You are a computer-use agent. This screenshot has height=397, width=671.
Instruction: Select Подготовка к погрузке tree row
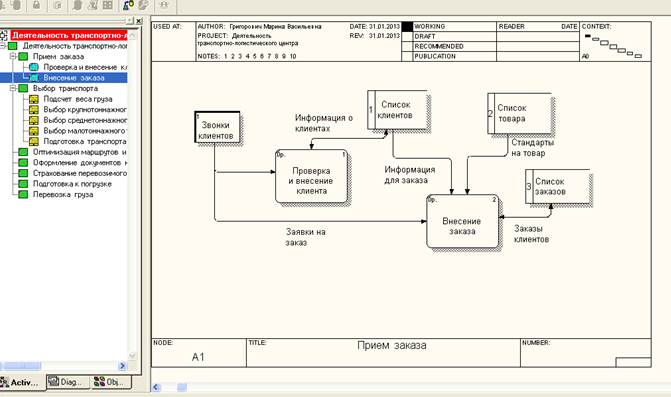tap(72, 184)
